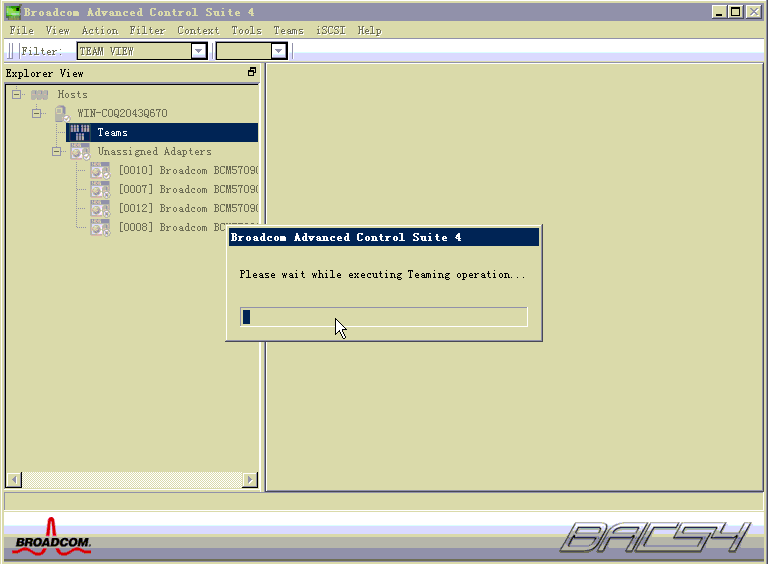
Task: Click the Unassigned Adapters folder icon
Action: [80, 152]
